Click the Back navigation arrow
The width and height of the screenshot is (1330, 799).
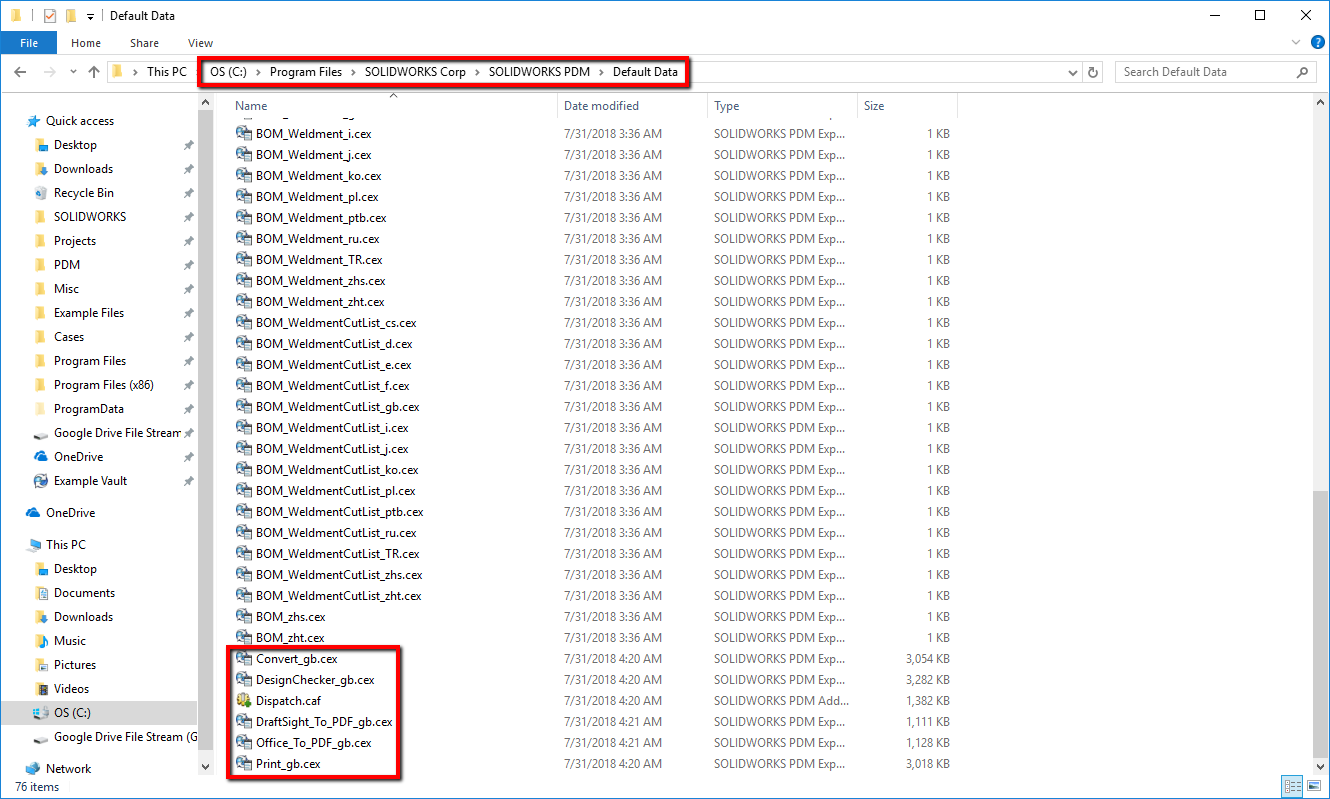20,72
